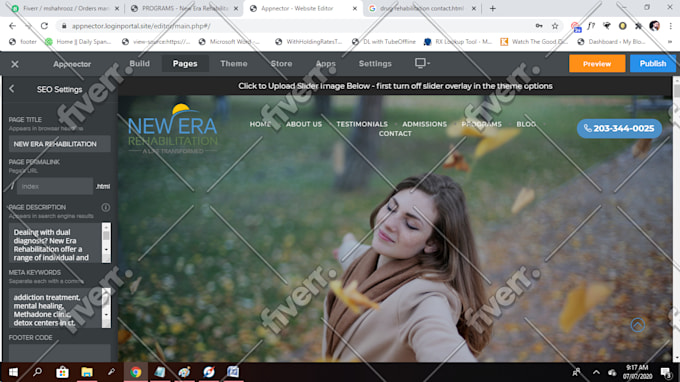
Task: Open the Store tab
Action: (281, 63)
